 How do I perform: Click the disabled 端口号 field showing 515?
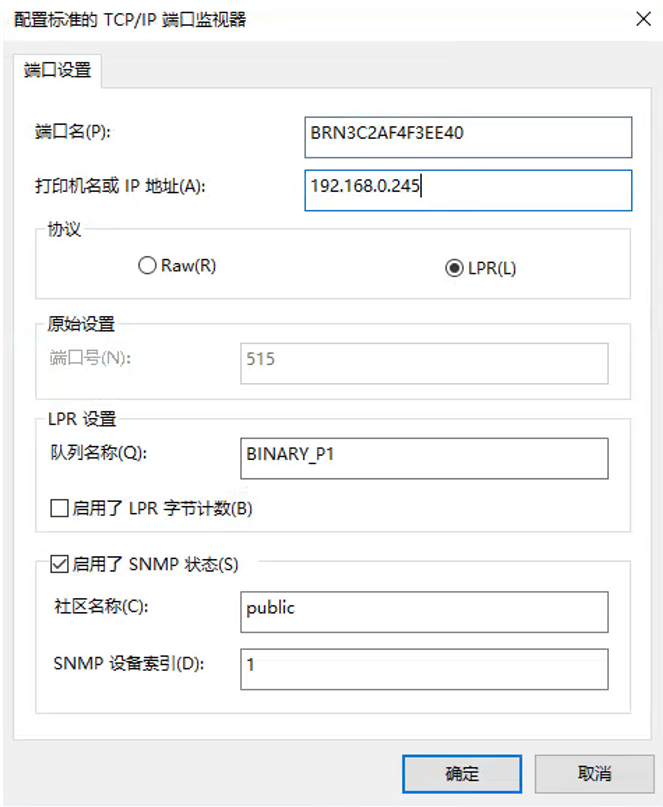[424, 363]
